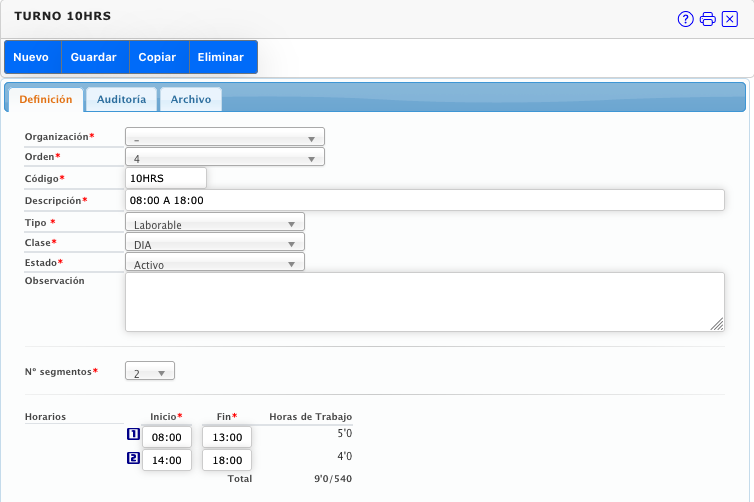
Task: Expand the Clase dropdown showing DIA
Action: coord(215,242)
